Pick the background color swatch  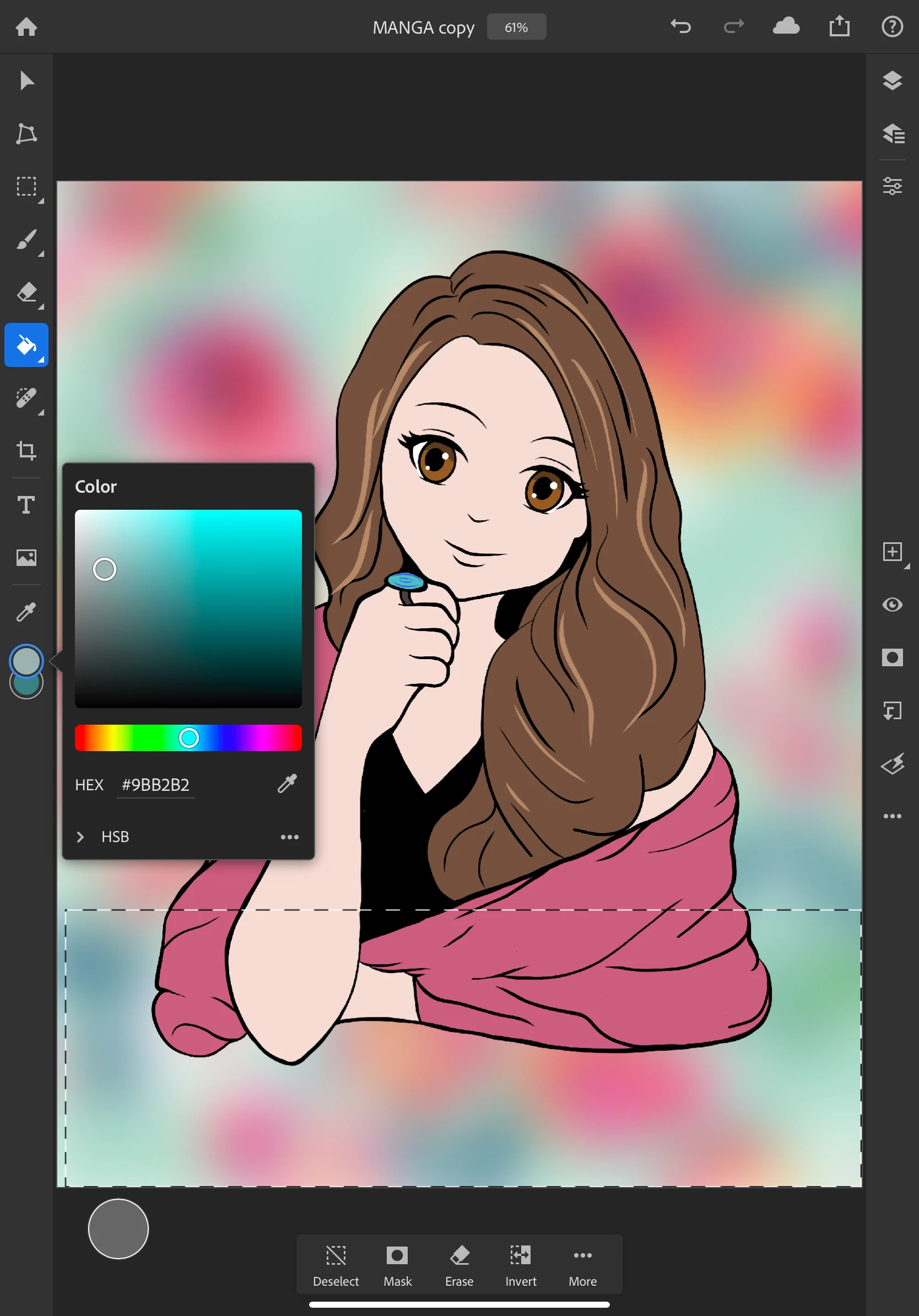[26, 687]
